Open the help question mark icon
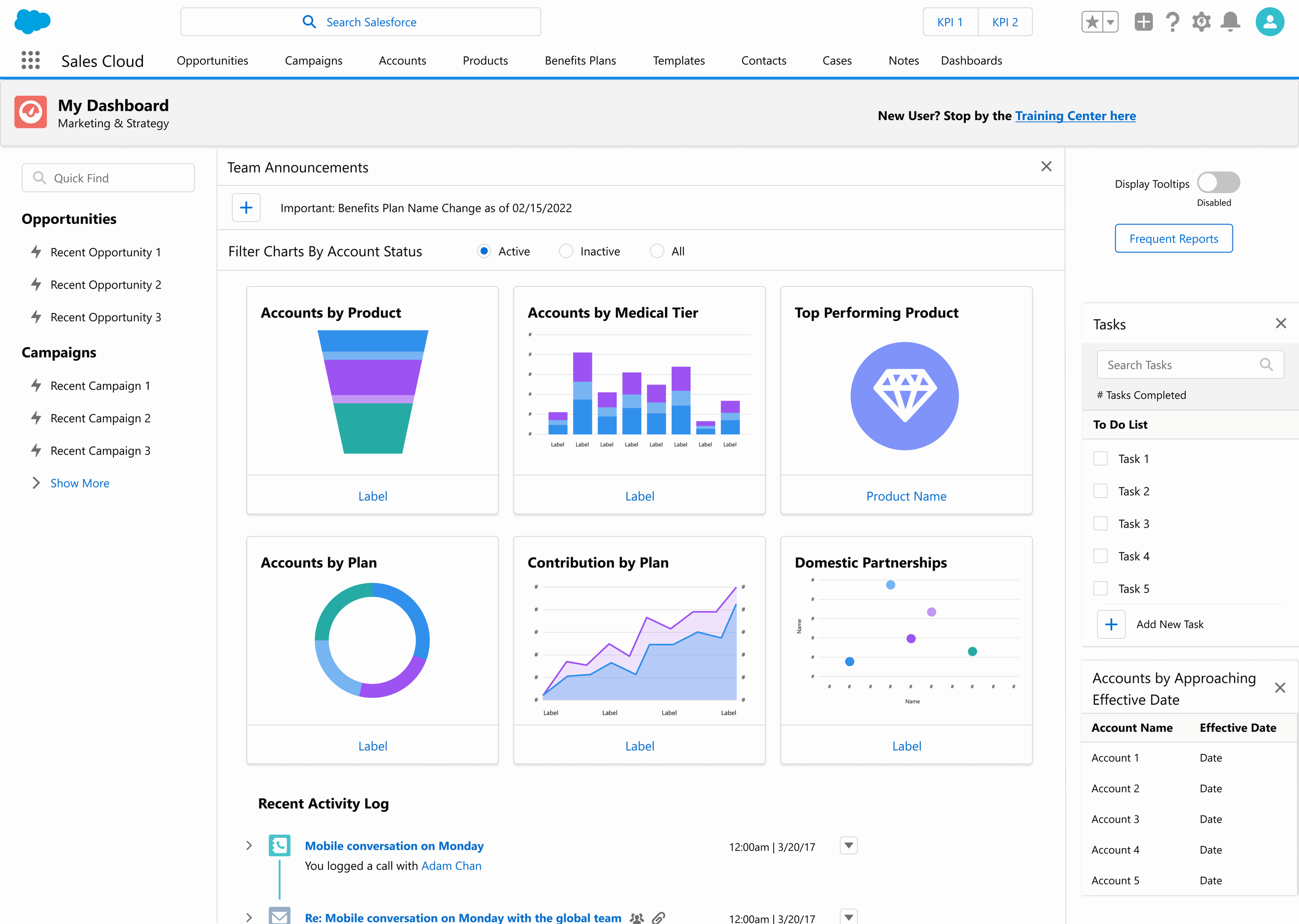This screenshot has height=924, width=1299. click(1172, 22)
